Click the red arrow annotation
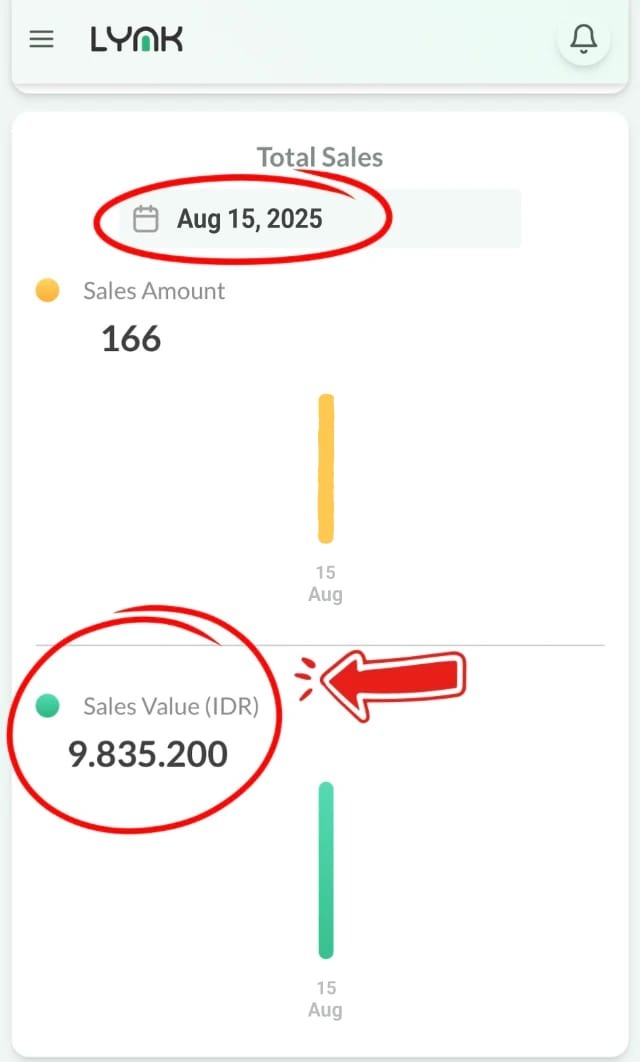640x1062 pixels. (x=393, y=684)
